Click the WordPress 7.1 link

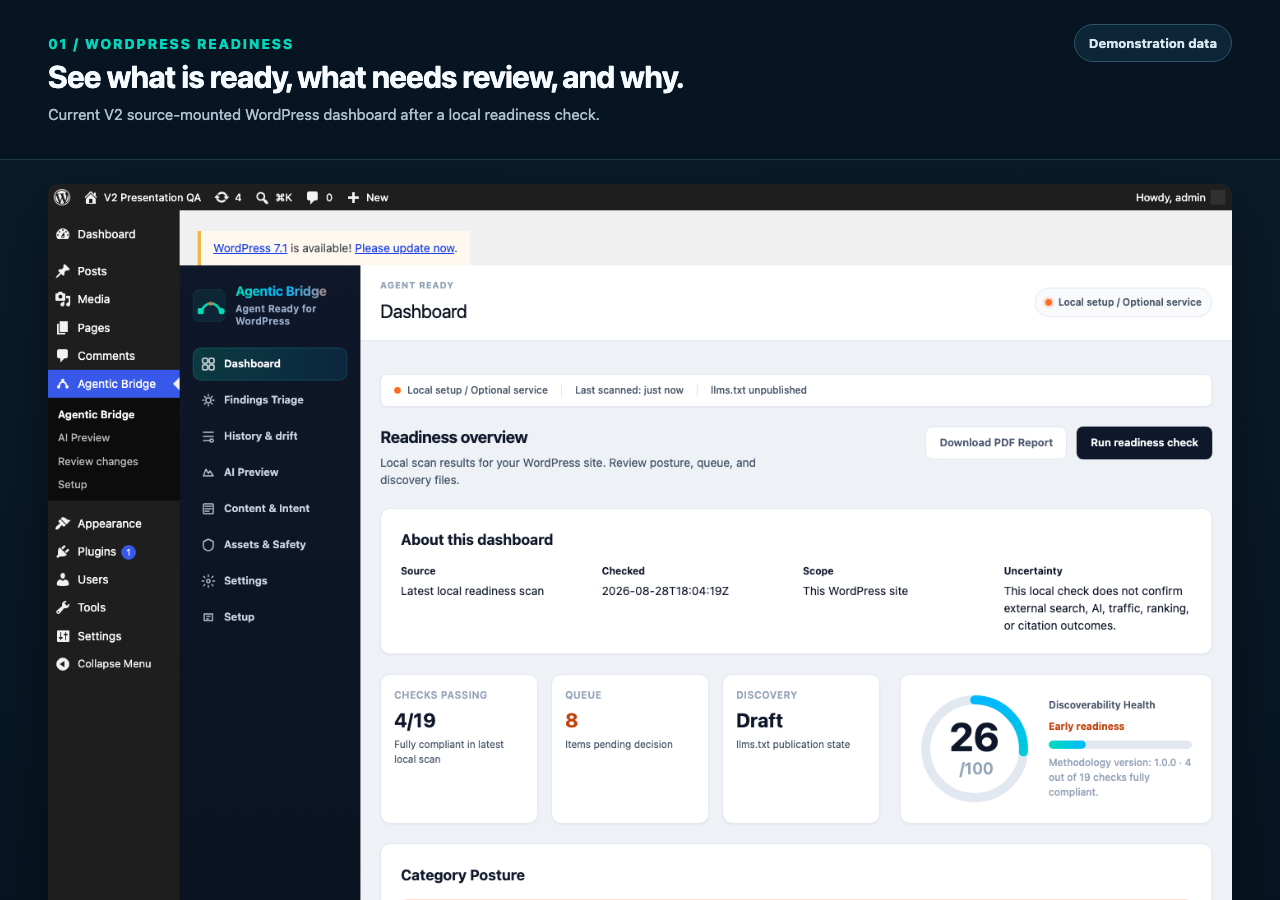(250, 248)
